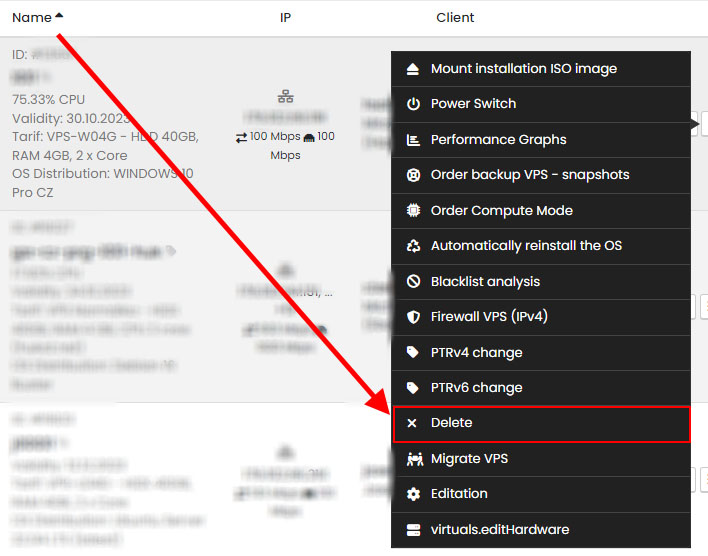Click the recycle icon for OS reinstall
708x556 pixels.
coord(413,246)
